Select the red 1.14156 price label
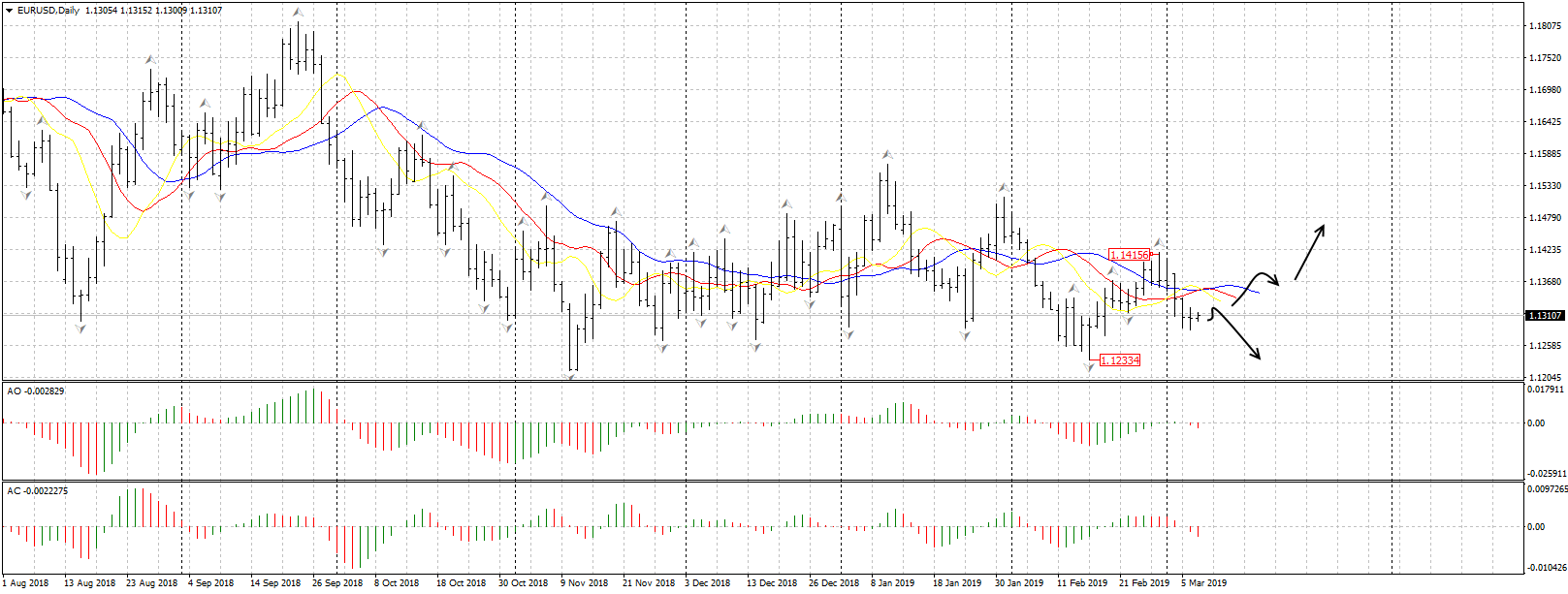The image size is (1568, 594). pos(1129,255)
